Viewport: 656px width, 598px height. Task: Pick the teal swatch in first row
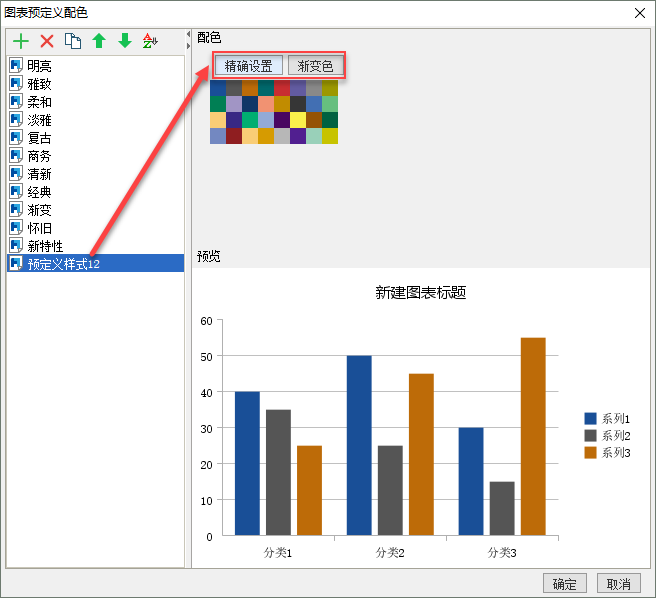pos(266,88)
